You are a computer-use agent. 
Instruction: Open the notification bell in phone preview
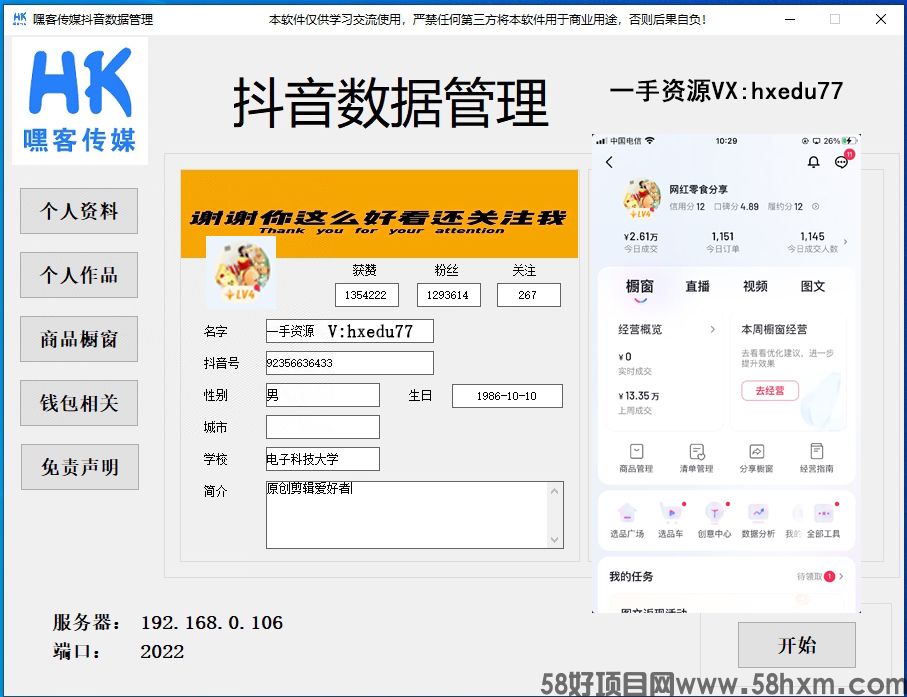coord(813,162)
